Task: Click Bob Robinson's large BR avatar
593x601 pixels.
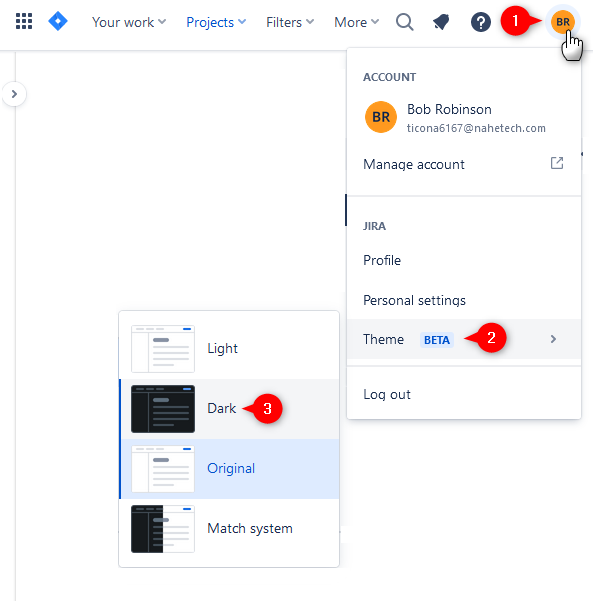Action: pos(381,117)
